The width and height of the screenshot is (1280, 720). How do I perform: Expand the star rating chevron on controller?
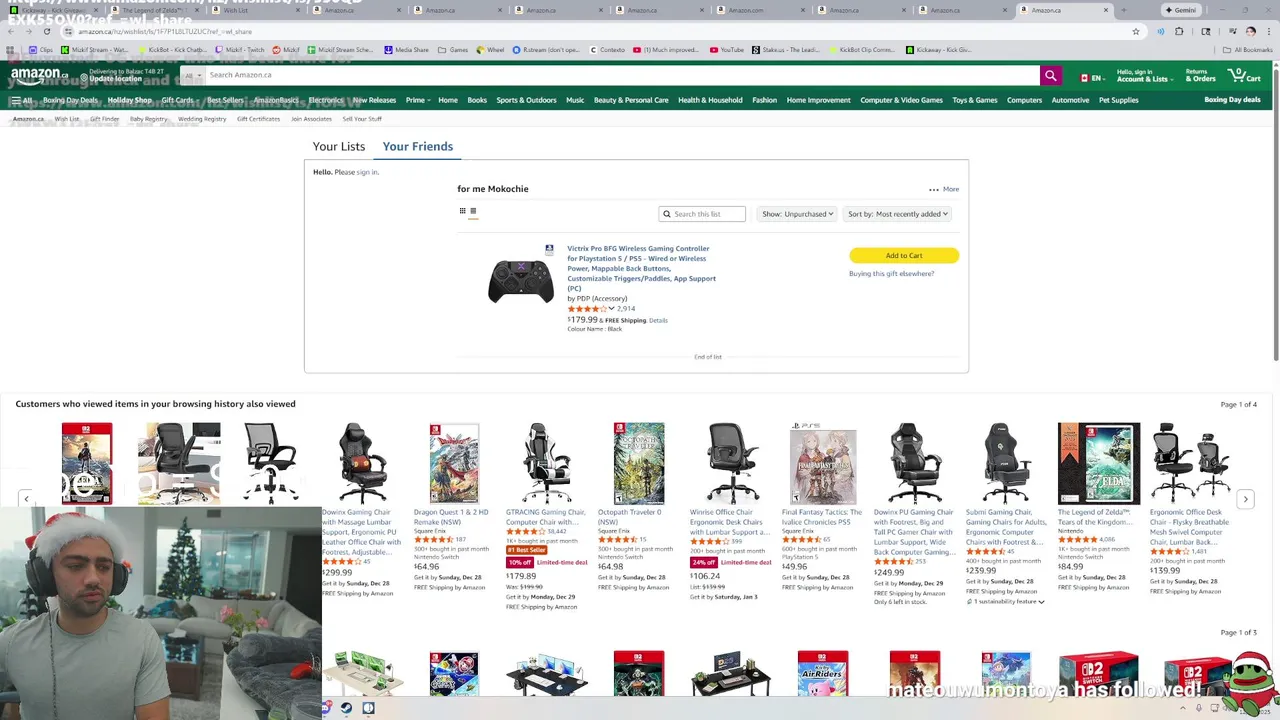pos(612,309)
